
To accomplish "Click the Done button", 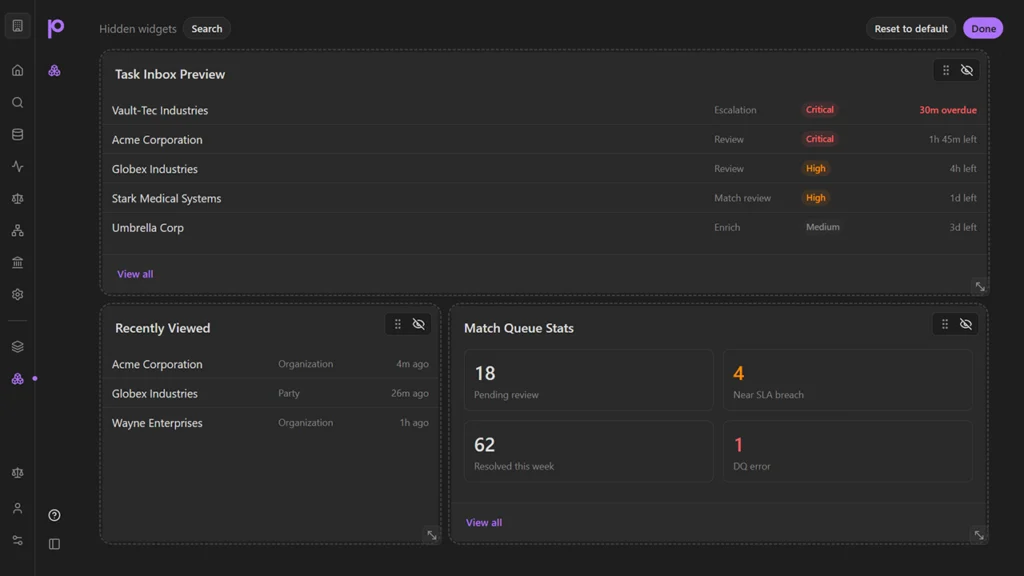I will tap(983, 29).
